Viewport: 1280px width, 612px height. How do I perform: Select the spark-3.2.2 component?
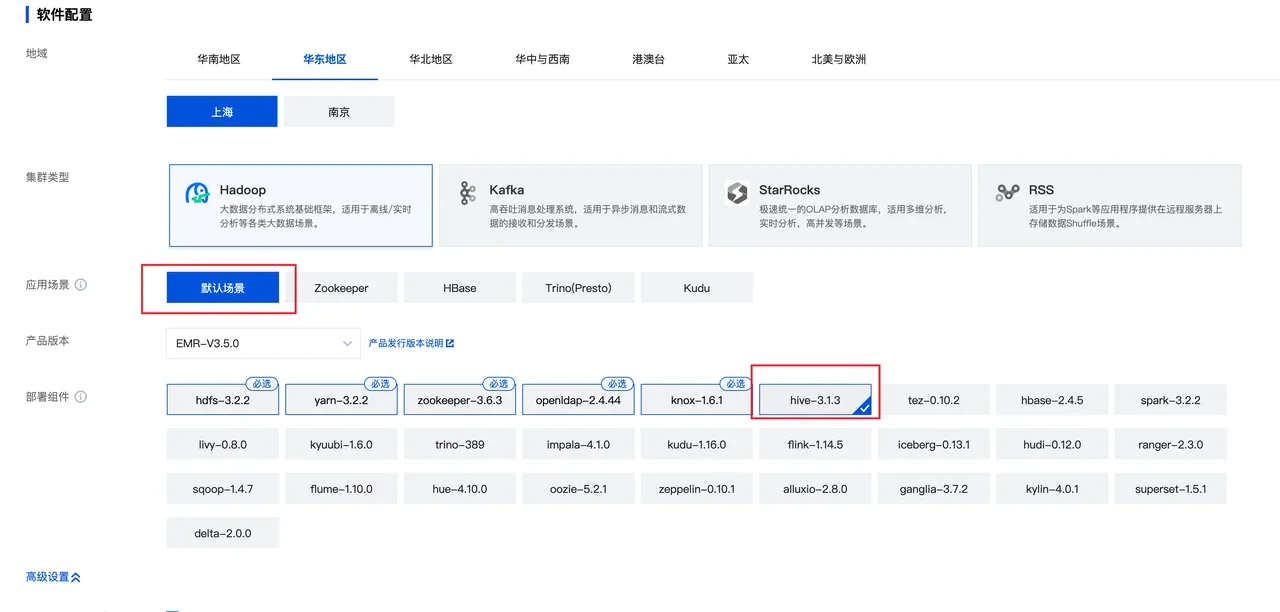point(1170,399)
